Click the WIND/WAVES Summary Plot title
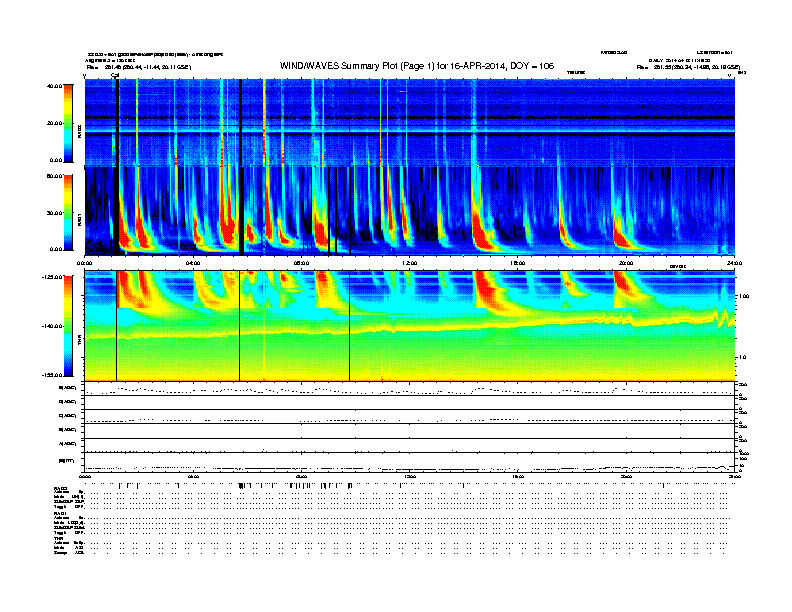Screen dimensions: 792x612 tap(417, 66)
